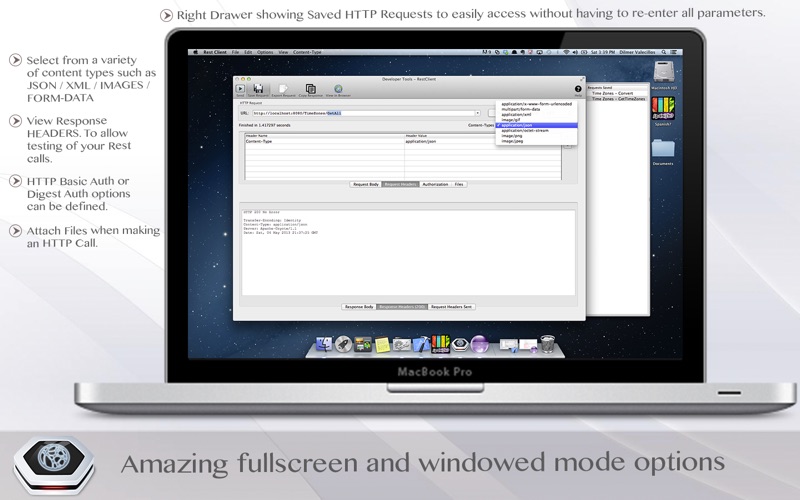Image resolution: width=800 pixels, height=500 pixels.
Task: Choose application/xml content type
Action: [x=536, y=115]
